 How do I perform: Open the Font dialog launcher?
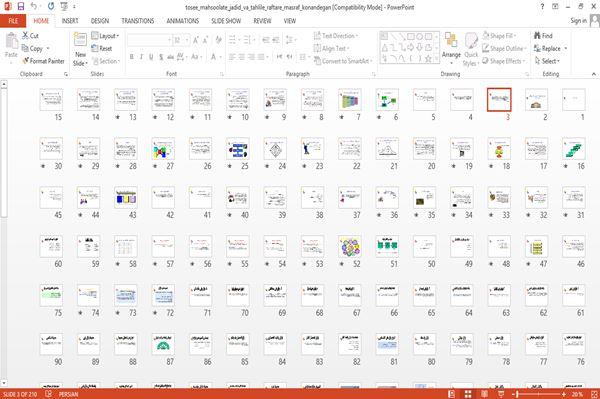[222, 74]
